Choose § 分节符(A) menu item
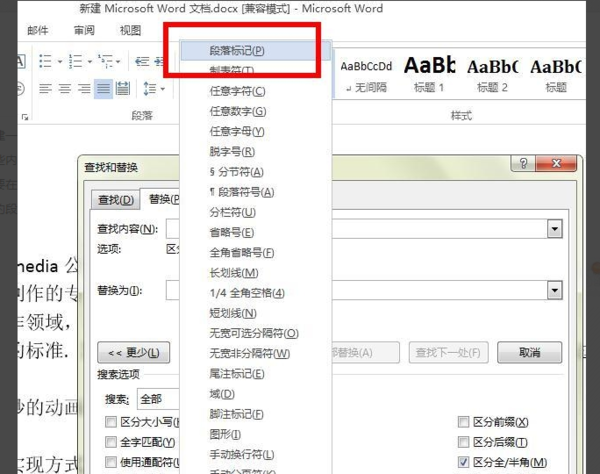 click(x=256, y=172)
